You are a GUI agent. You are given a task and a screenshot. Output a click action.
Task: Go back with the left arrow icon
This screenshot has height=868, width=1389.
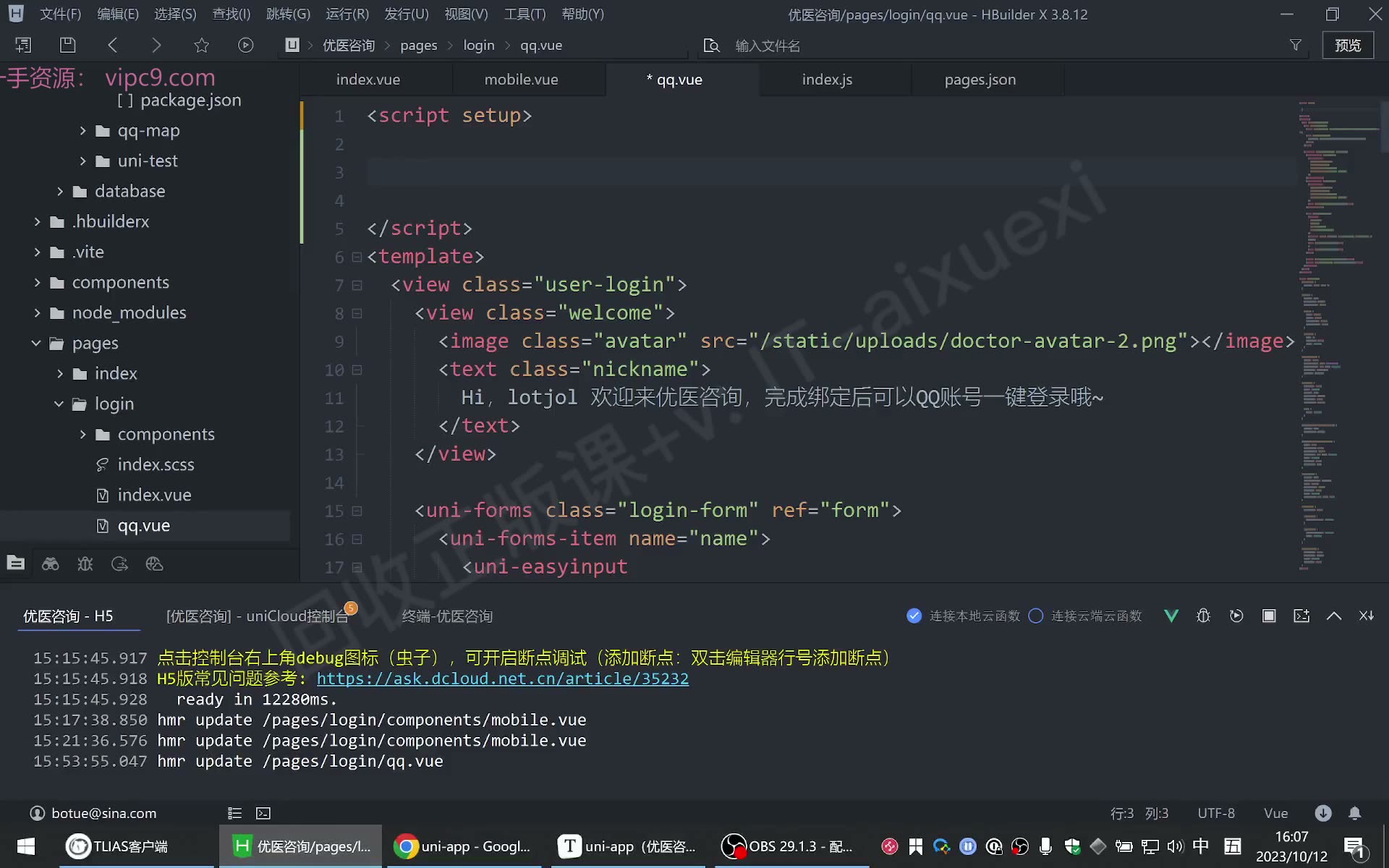pos(113,45)
